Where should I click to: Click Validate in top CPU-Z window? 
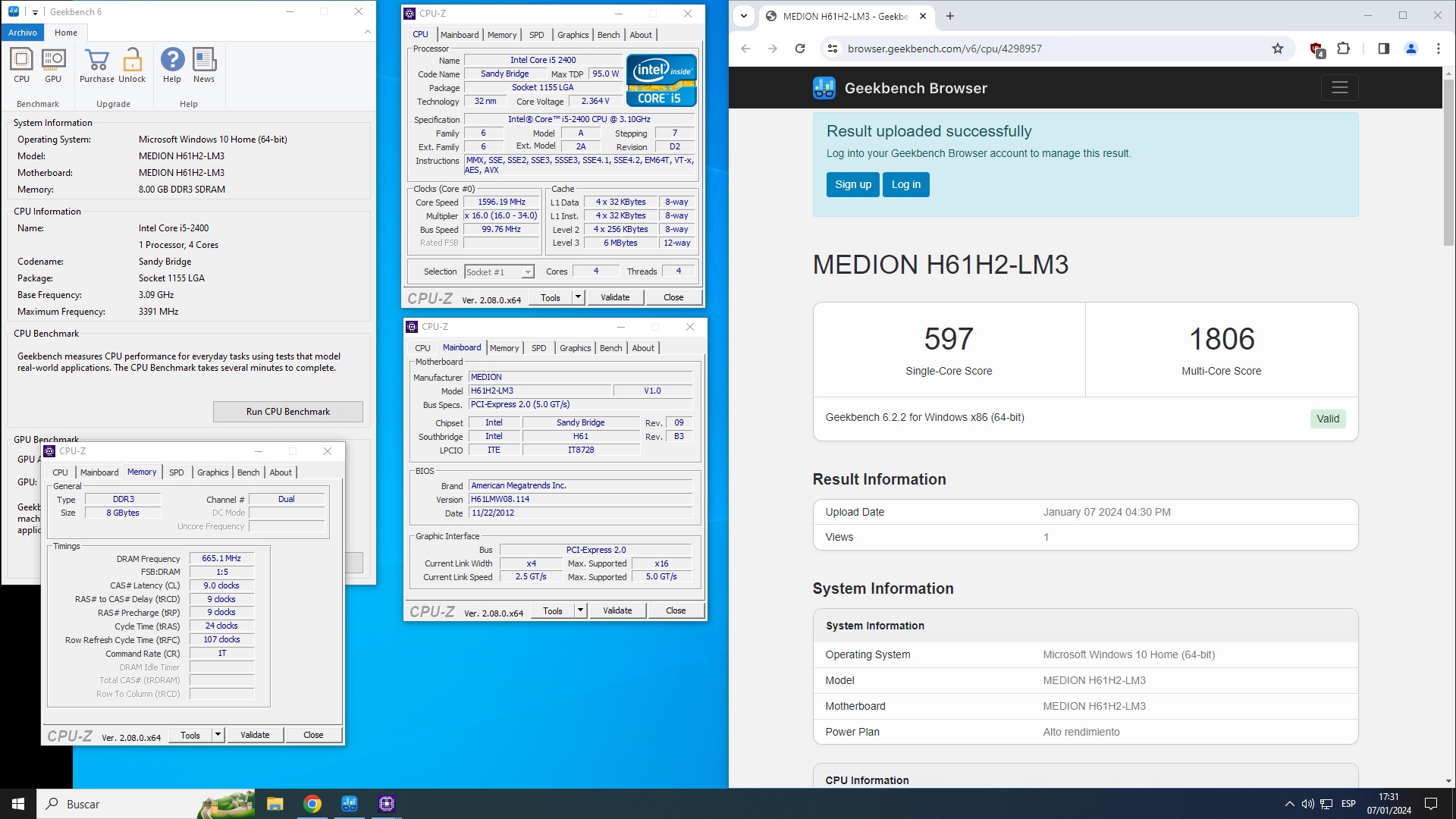615,298
